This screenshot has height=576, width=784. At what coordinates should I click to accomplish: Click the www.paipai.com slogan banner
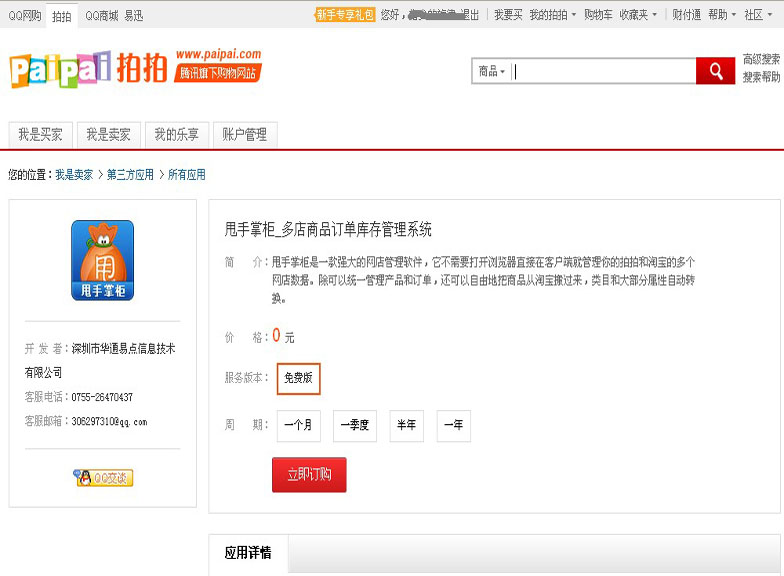pyautogui.click(x=218, y=65)
